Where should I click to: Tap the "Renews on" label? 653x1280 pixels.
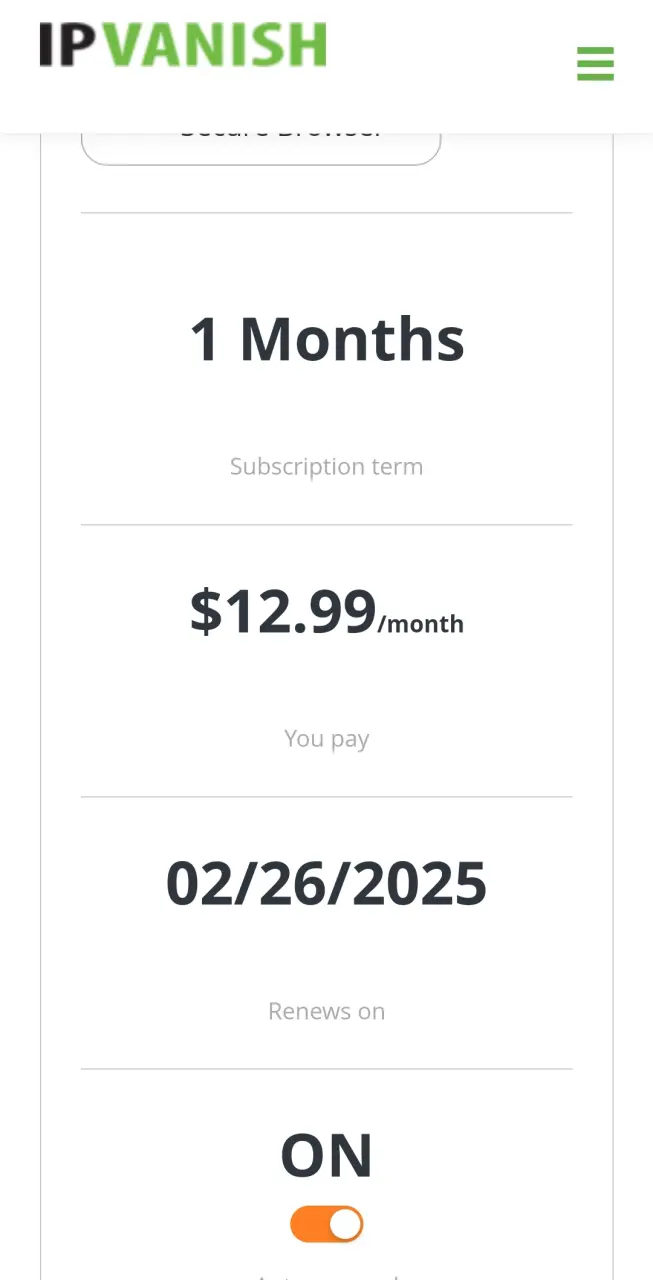click(327, 1011)
